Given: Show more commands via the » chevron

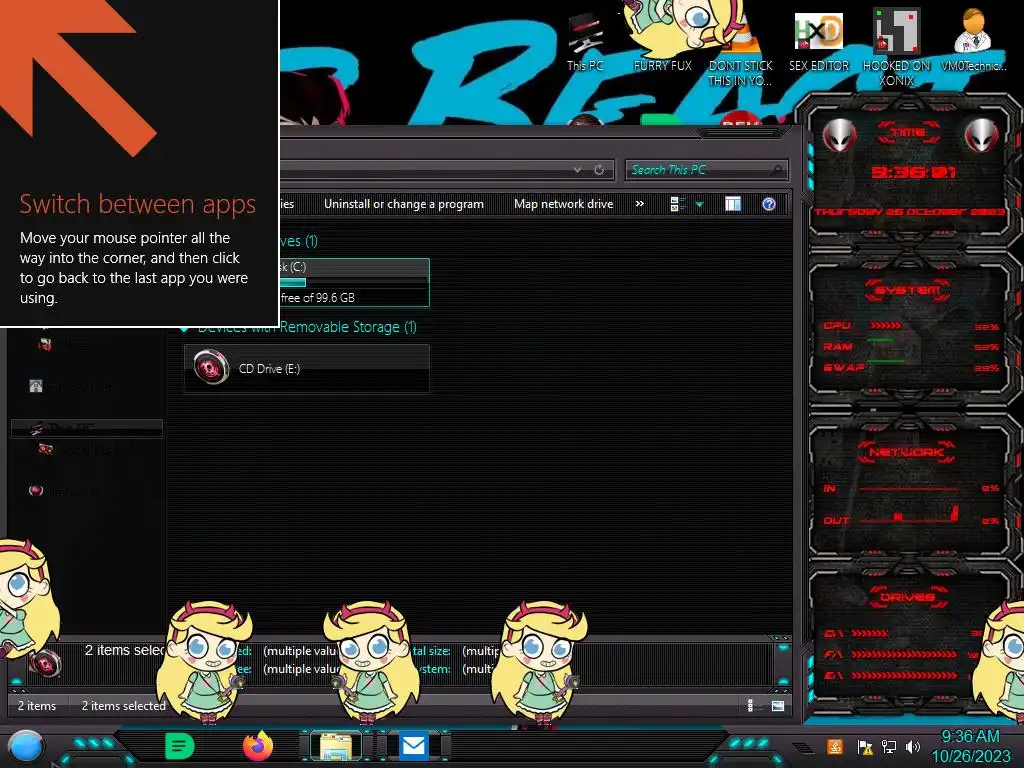Looking at the screenshot, I should click(x=640, y=204).
